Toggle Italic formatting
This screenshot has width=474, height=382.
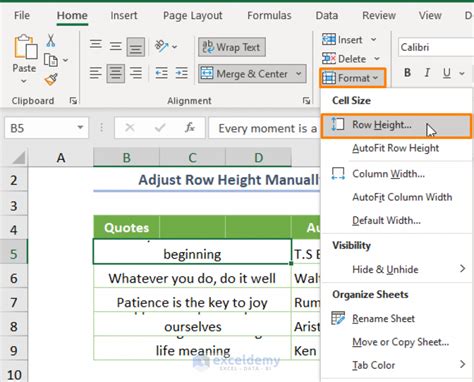click(x=427, y=73)
